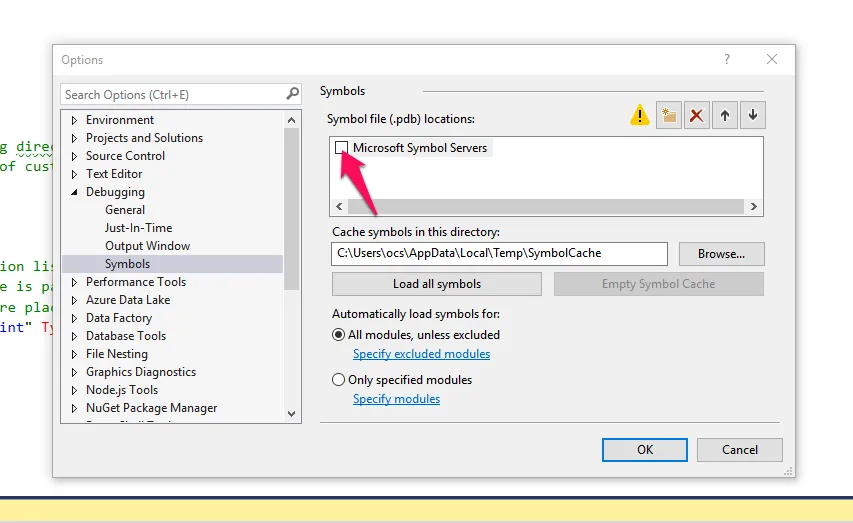Expand the Projects and Solutions node
The image size is (853, 523).
(75, 138)
